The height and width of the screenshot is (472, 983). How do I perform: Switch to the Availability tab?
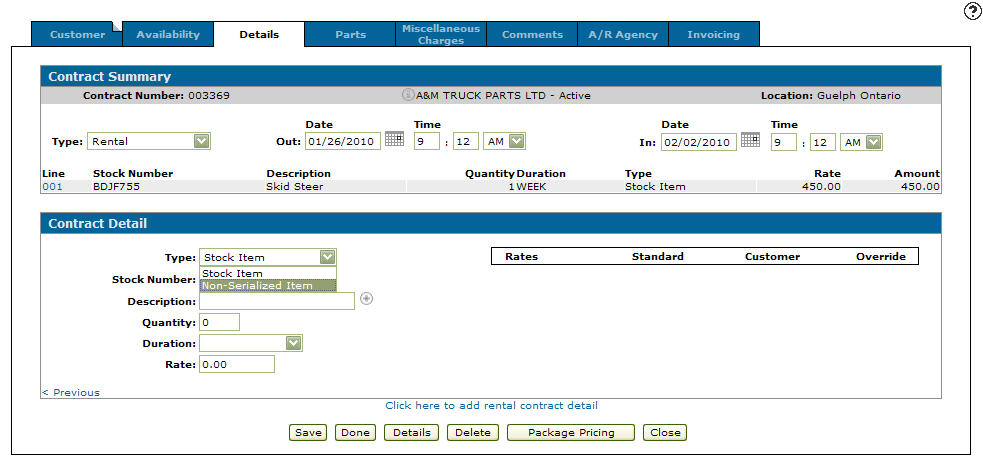click(168, 34)
